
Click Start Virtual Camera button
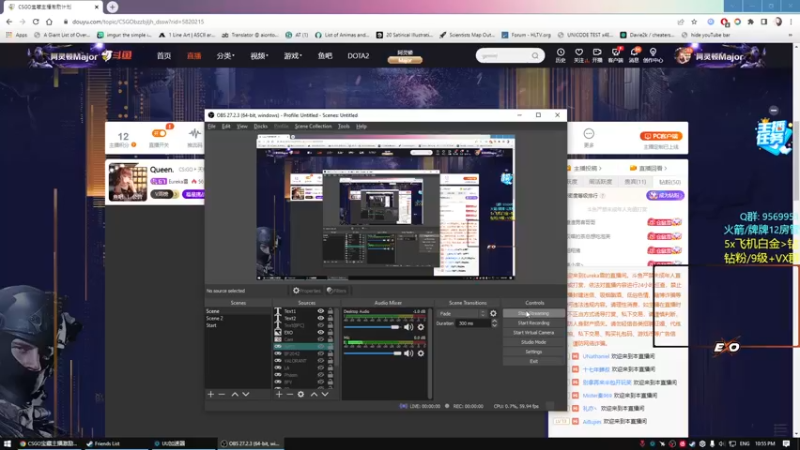[534, 333]
